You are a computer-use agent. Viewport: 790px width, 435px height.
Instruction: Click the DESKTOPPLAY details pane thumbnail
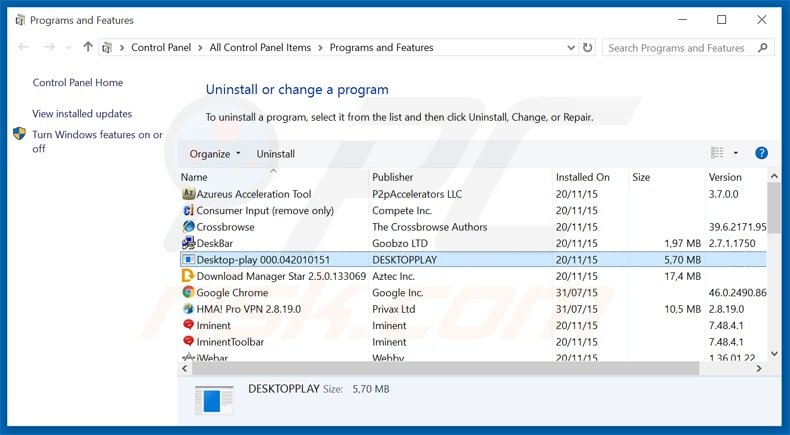point(214,400)
